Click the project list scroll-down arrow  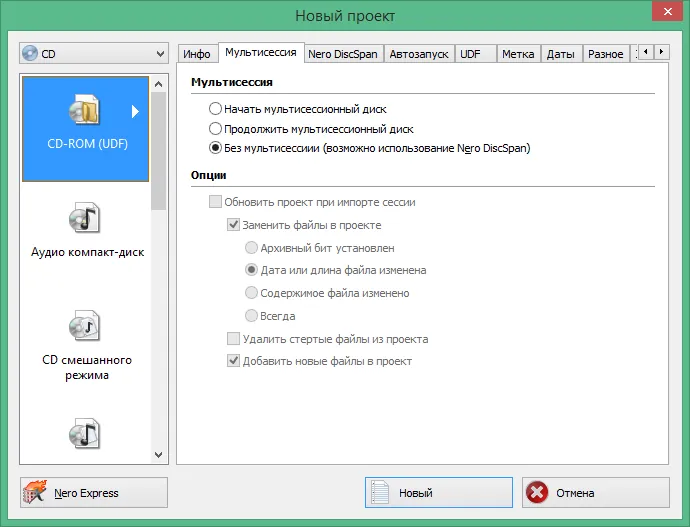[158, 455]
